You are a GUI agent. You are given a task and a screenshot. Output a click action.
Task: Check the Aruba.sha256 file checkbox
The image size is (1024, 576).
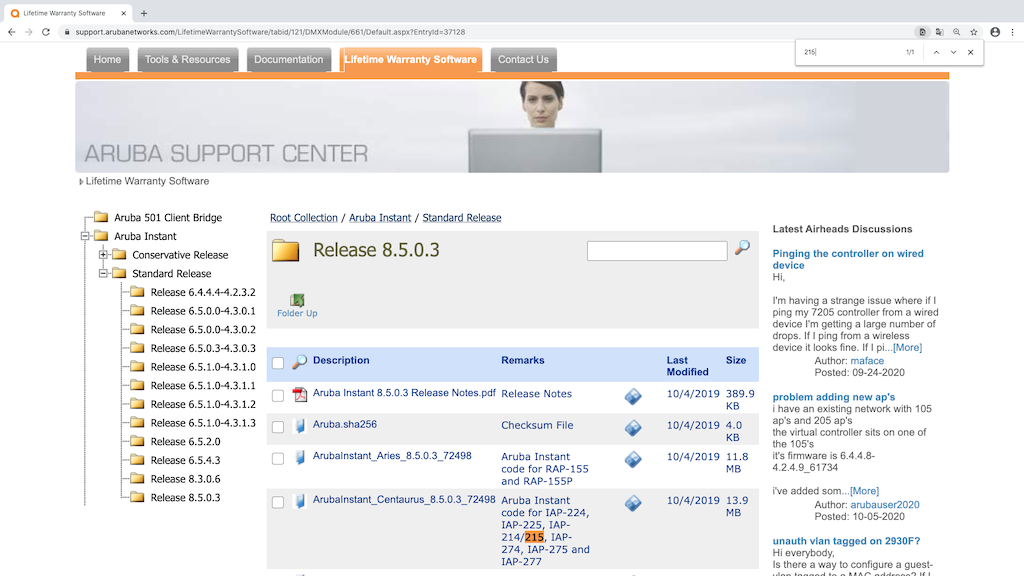[278, 428]
